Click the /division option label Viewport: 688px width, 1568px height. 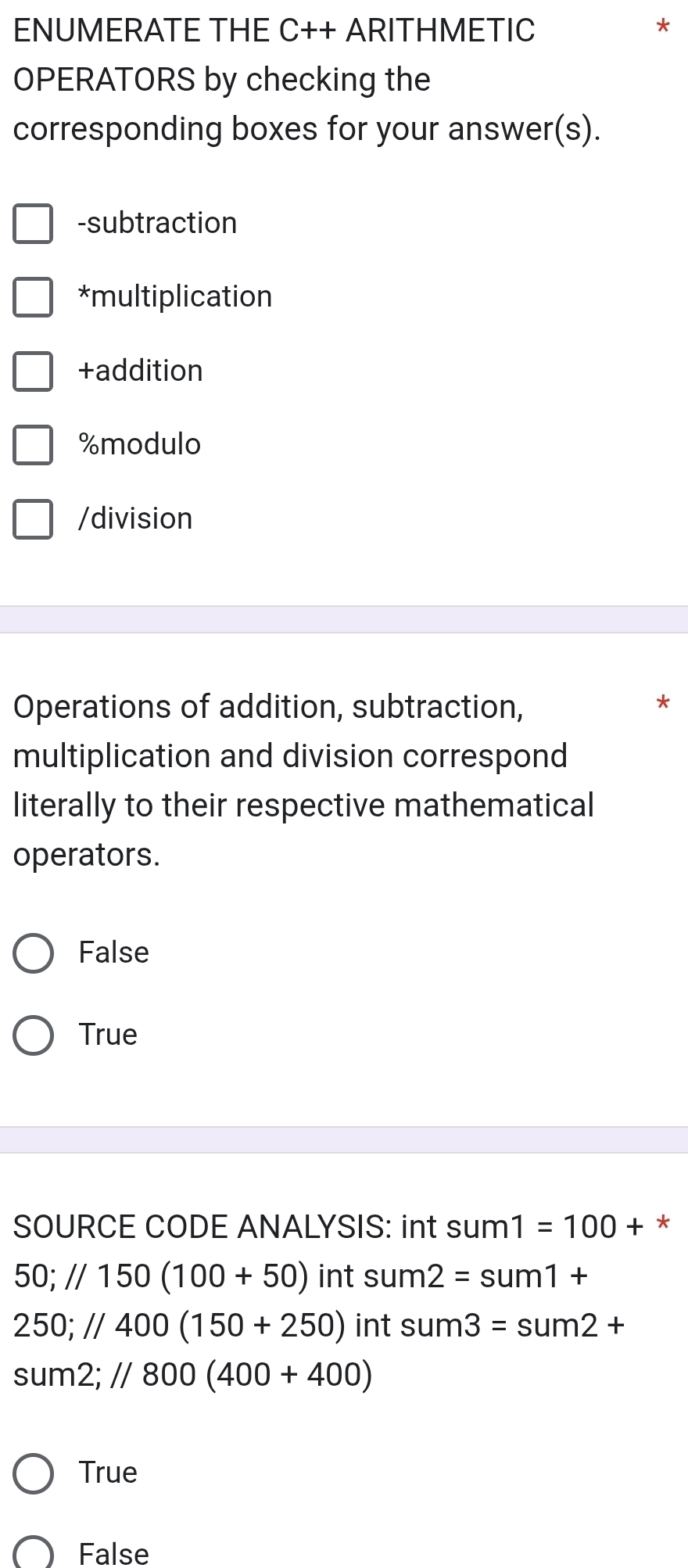click(136, 519)
